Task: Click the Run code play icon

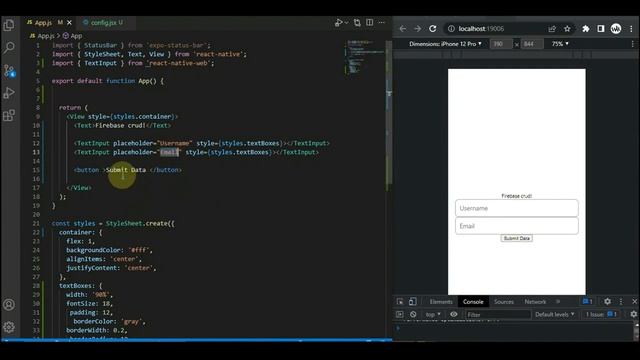Action: [338, 23]
